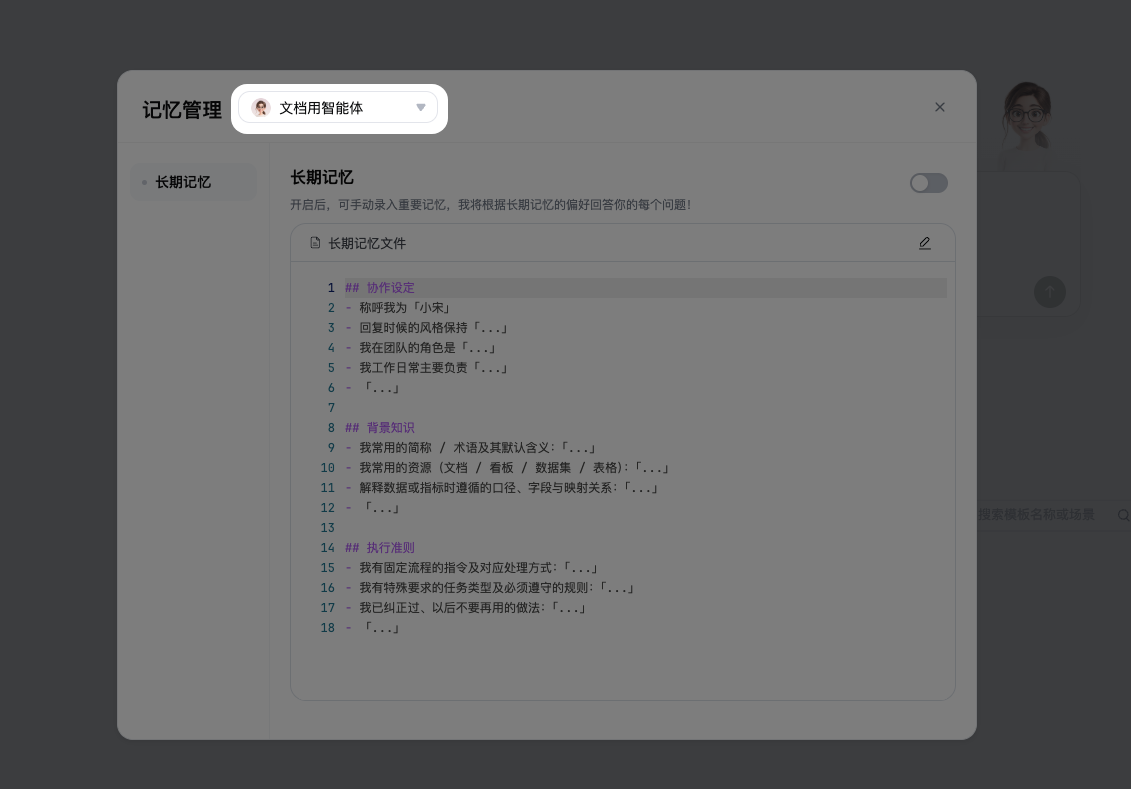This screenshot has height=789, width=1131.
Task: Enable the 长期记忆 toggle switch
Action: [928, 183]
